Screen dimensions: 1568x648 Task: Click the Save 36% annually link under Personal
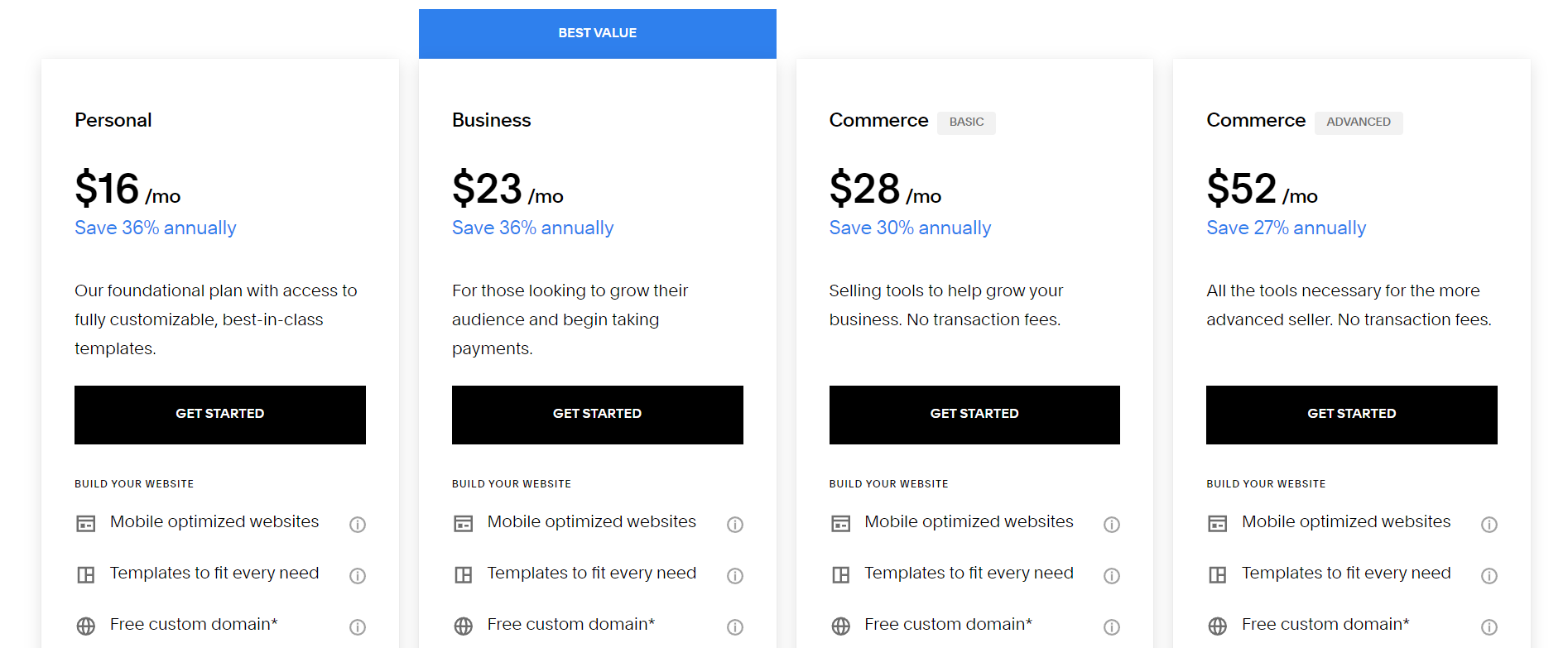(x=155, y=228)
